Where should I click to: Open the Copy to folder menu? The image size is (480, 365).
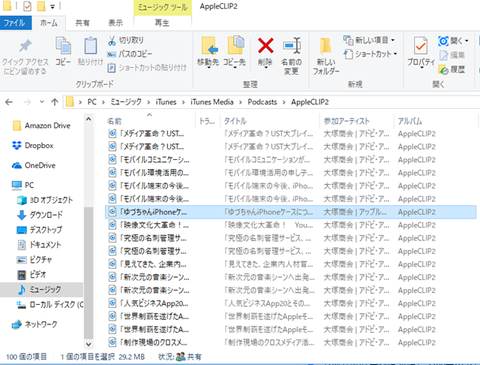tap(235, 52)
